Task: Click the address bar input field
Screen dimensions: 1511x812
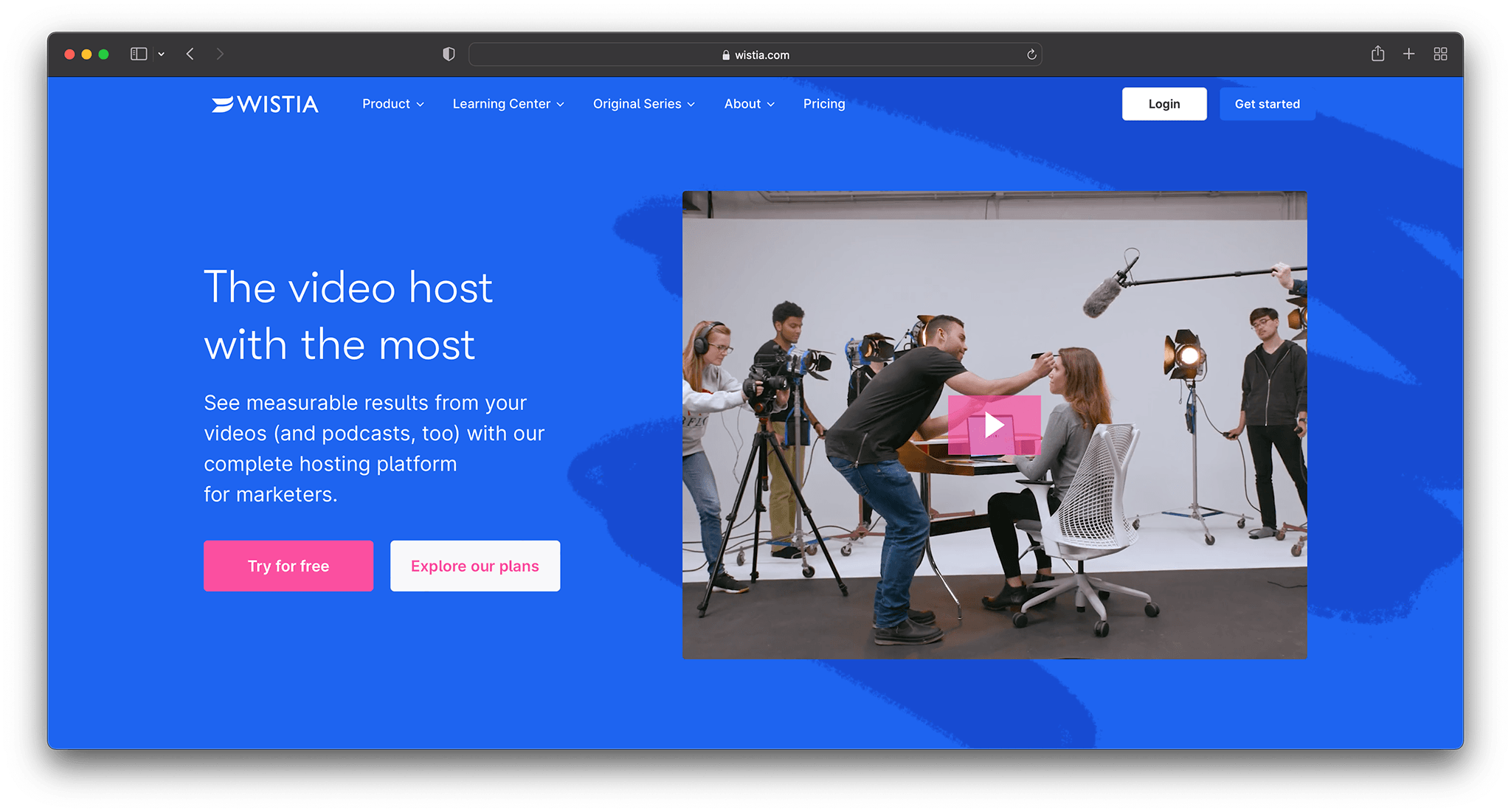Action: pos(848,54)
